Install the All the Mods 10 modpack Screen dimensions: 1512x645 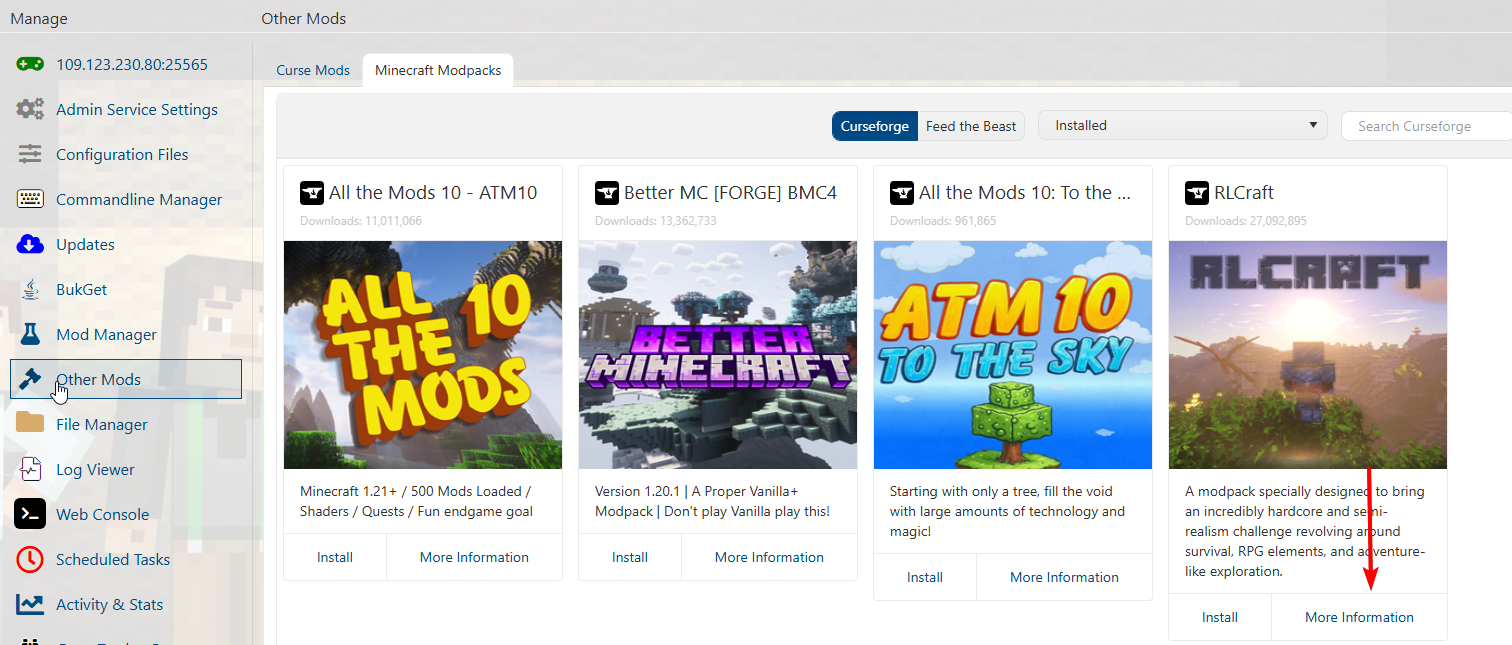click(335, 557)
